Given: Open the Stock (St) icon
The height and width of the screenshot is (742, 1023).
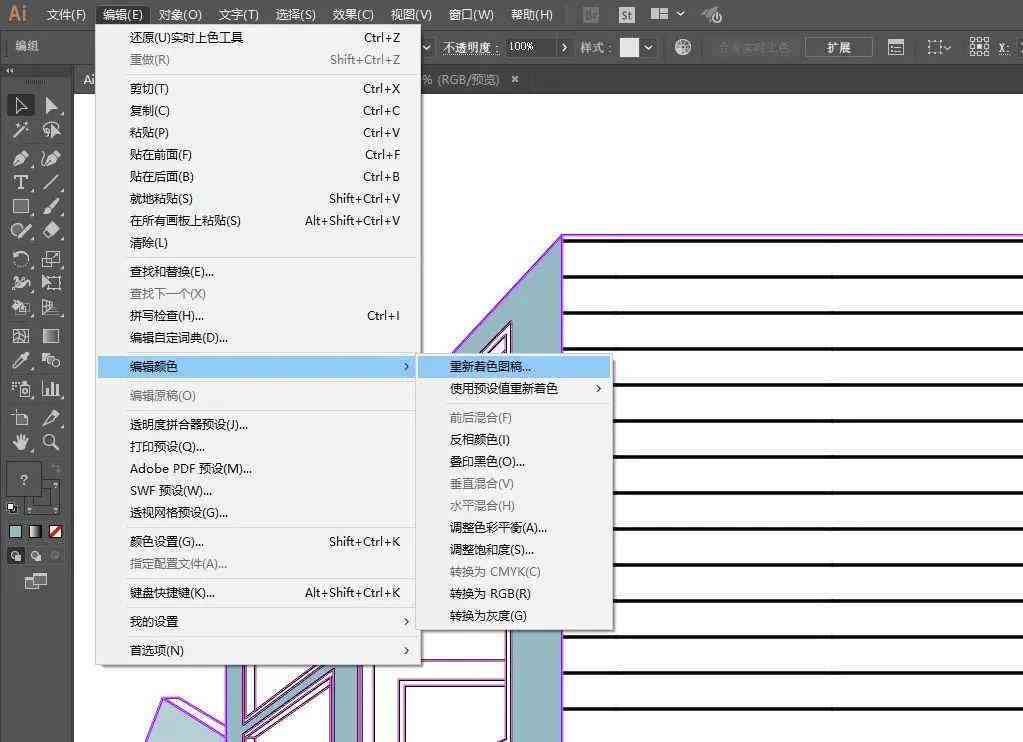Looking at the screenshot, I should (626, 14).
